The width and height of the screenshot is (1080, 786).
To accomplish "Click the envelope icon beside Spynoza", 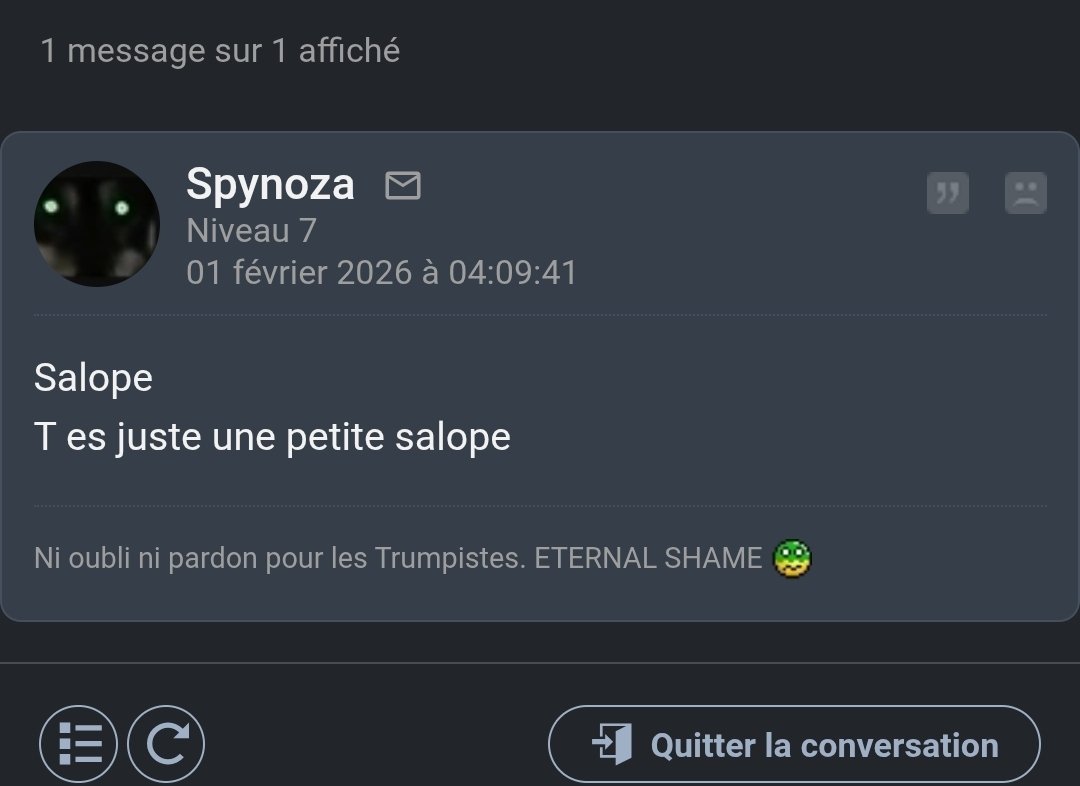I will point(403,185).
